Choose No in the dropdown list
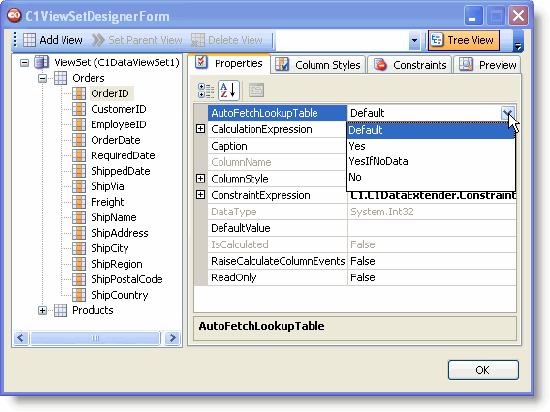550x412 pixels. [x=430, y=177]
